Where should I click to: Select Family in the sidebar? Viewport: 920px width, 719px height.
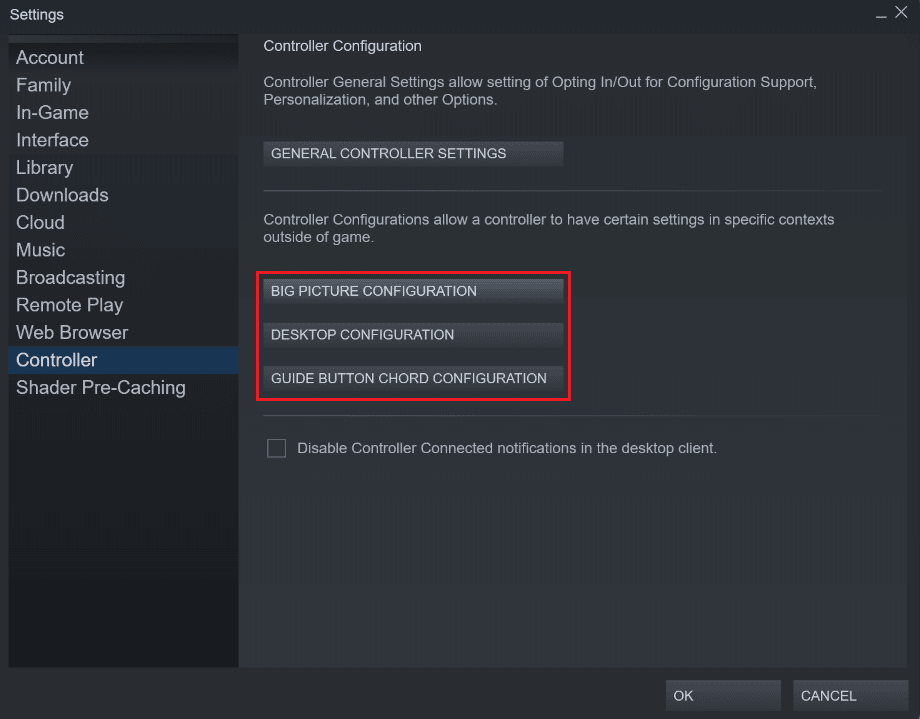[x=123, y=85]
